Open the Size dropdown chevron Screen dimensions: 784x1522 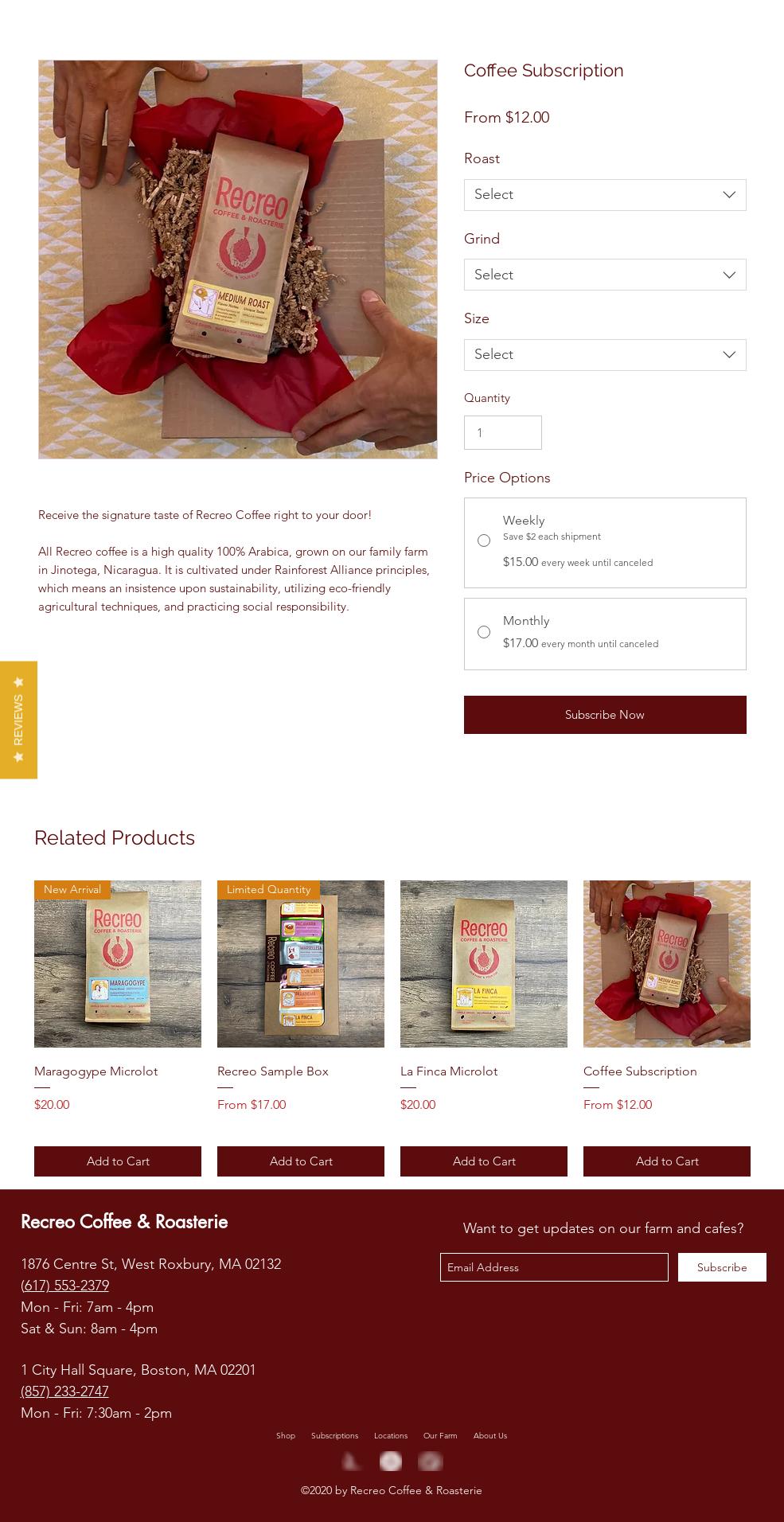coord(729,355)
